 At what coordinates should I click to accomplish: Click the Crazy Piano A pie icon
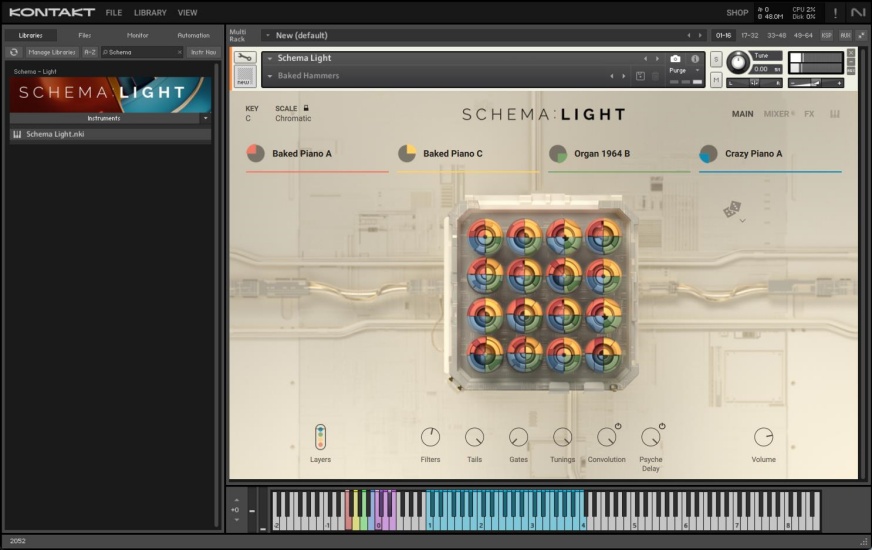click(x=708, y=153)
